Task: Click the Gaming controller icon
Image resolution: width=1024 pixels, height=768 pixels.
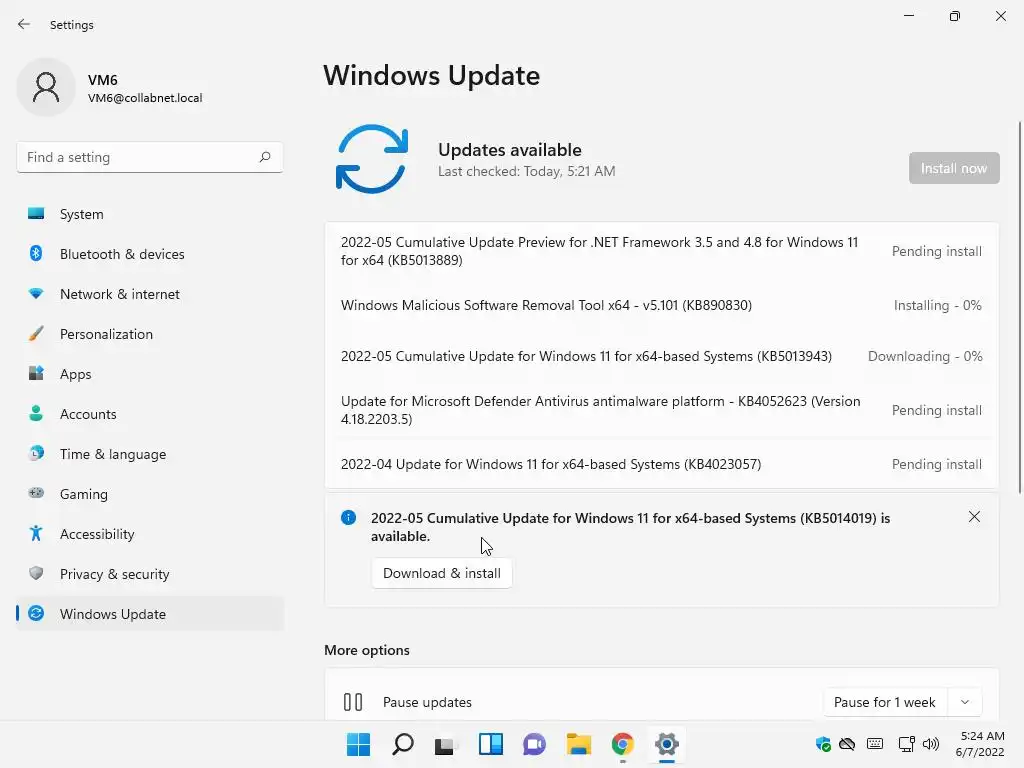Action: pos(36,493)
